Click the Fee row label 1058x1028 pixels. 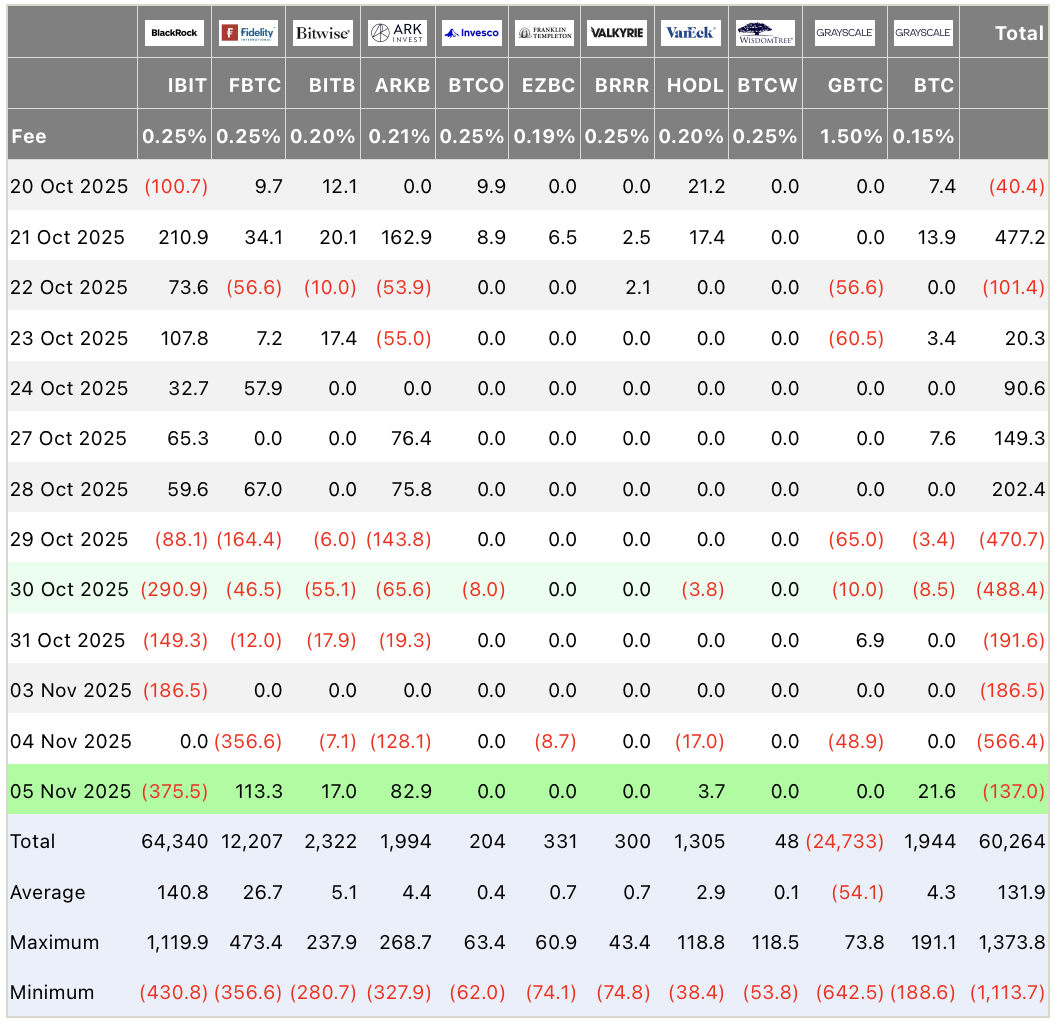pos(29,136)
